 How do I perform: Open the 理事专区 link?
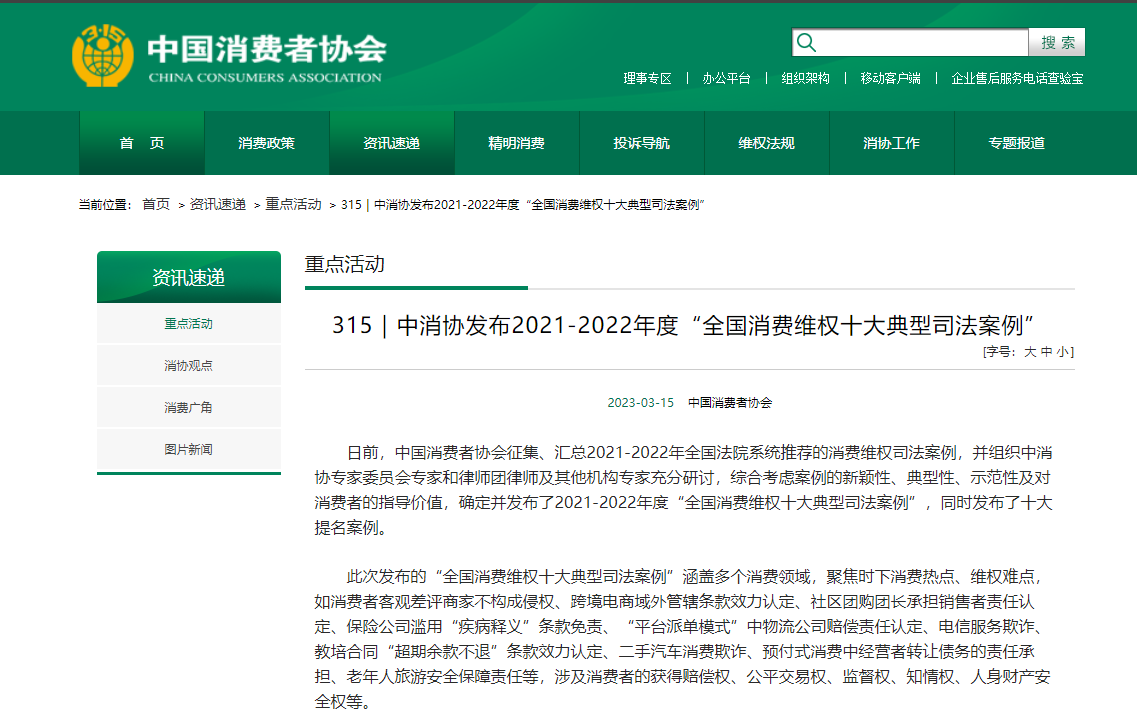(x=648, y=78)
